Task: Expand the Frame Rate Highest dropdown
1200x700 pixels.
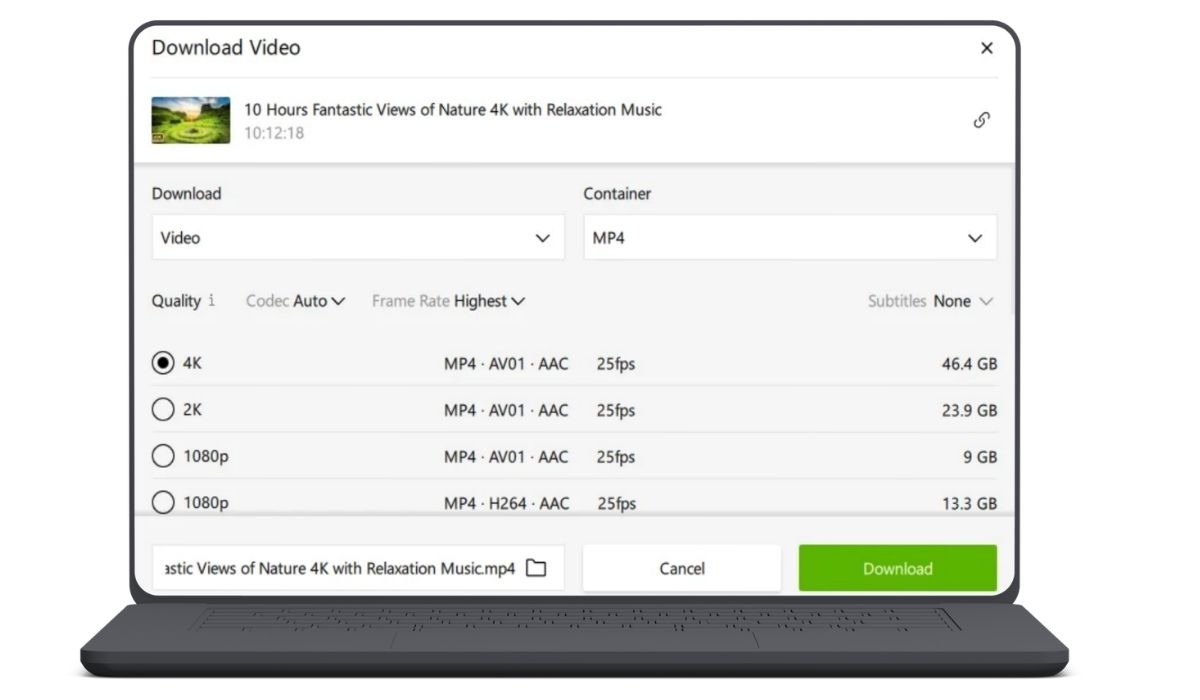Action: pos(449,301)
